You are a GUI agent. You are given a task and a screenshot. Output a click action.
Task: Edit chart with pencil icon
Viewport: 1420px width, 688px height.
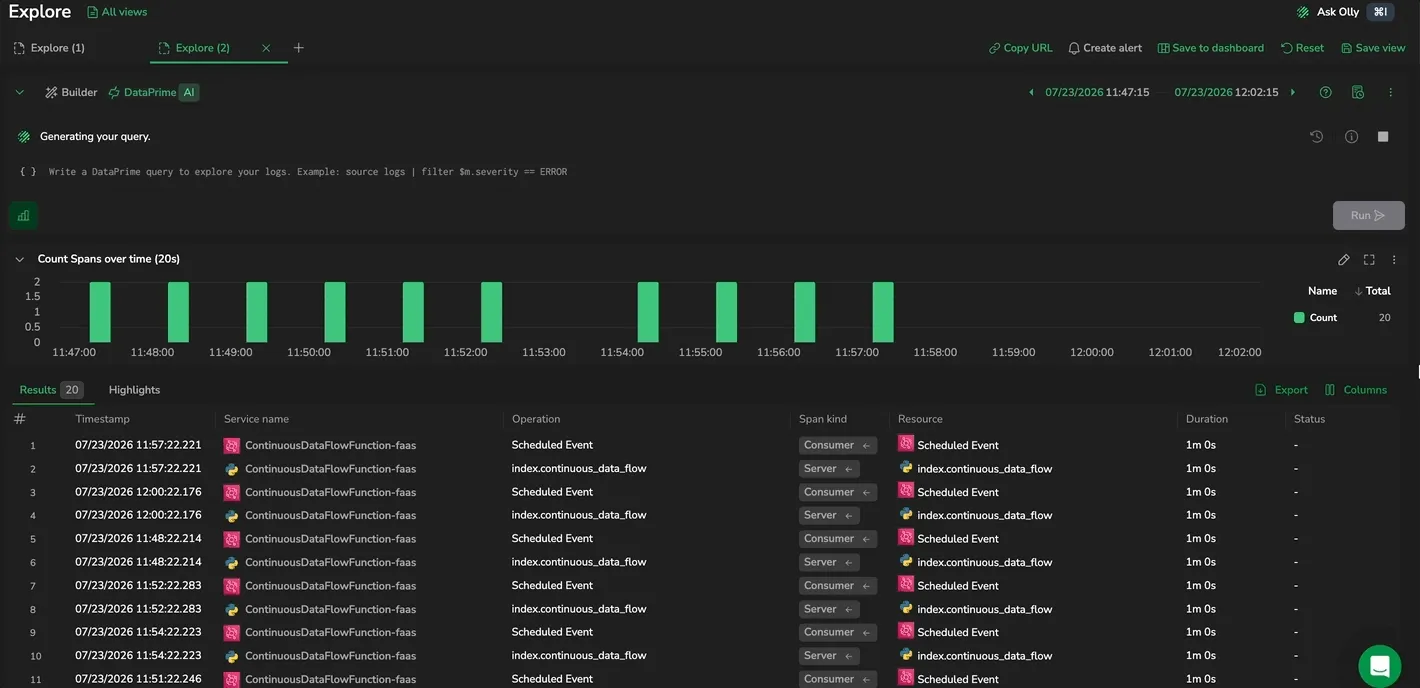pyautogui.click(x=1343, y=259)
